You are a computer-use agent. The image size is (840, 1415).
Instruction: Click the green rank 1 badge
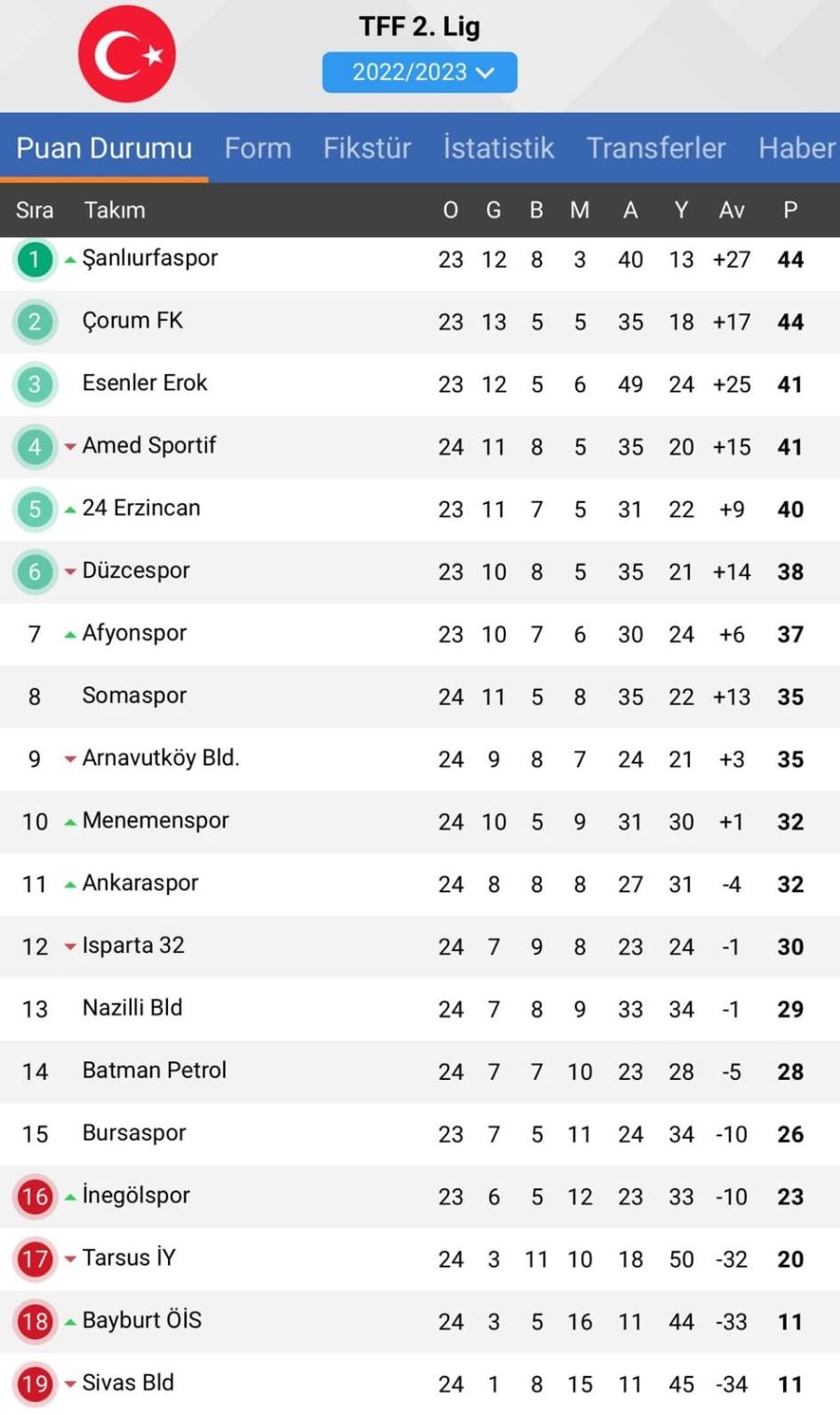coord(35,259)
